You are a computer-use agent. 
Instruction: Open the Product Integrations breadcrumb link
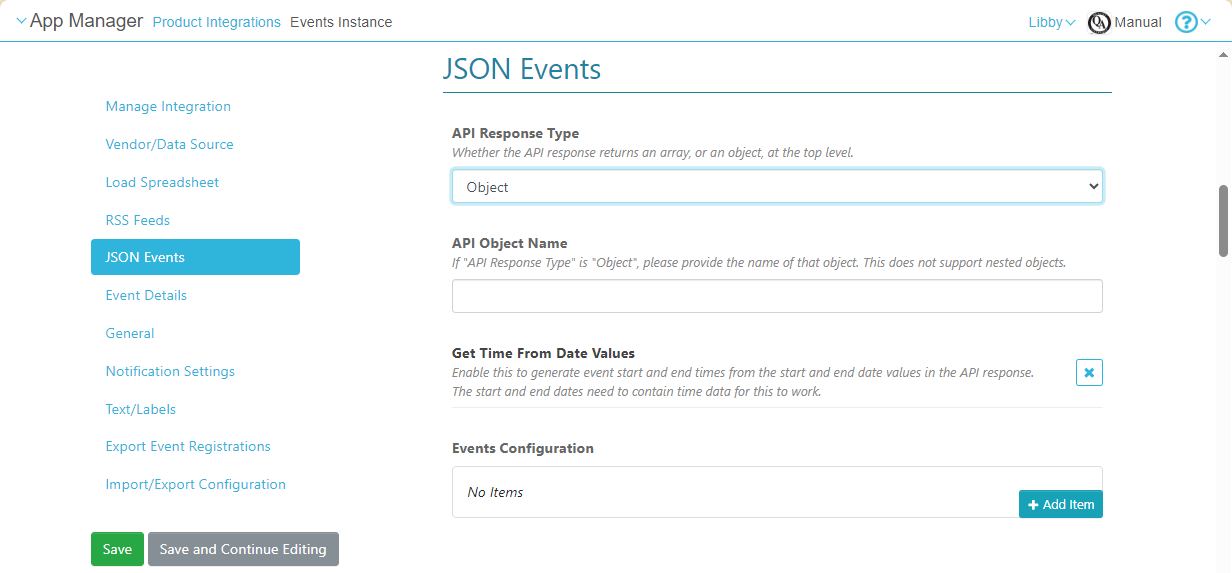coord(216,22)
